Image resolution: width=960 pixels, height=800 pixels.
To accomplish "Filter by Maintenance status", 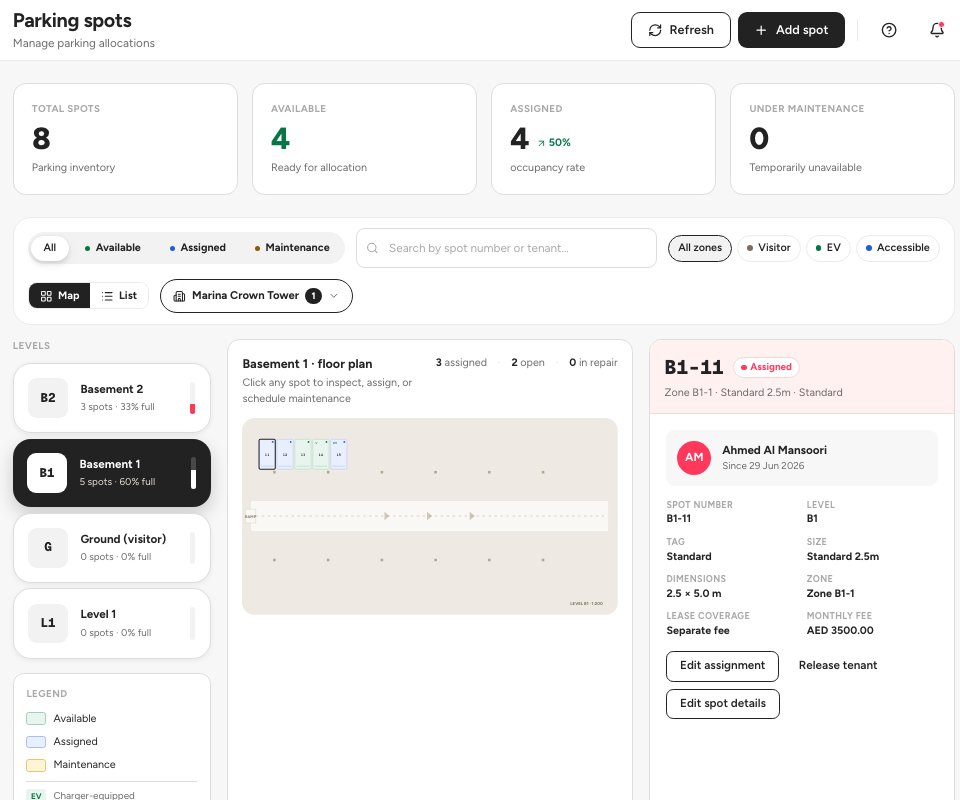I will 292,248.
